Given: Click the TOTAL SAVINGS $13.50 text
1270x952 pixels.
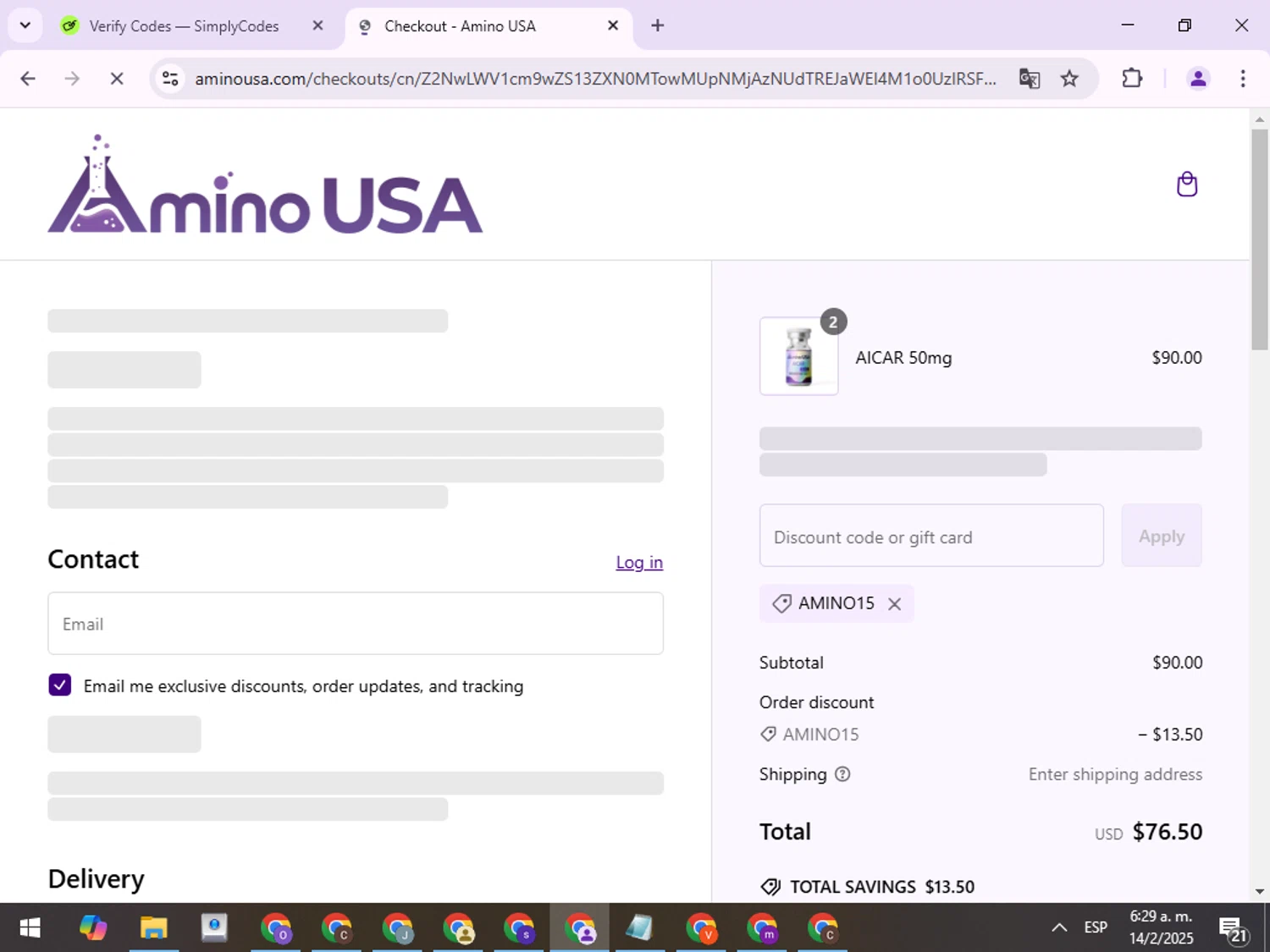Looking at the screenshot, I should tap(882, 887).
